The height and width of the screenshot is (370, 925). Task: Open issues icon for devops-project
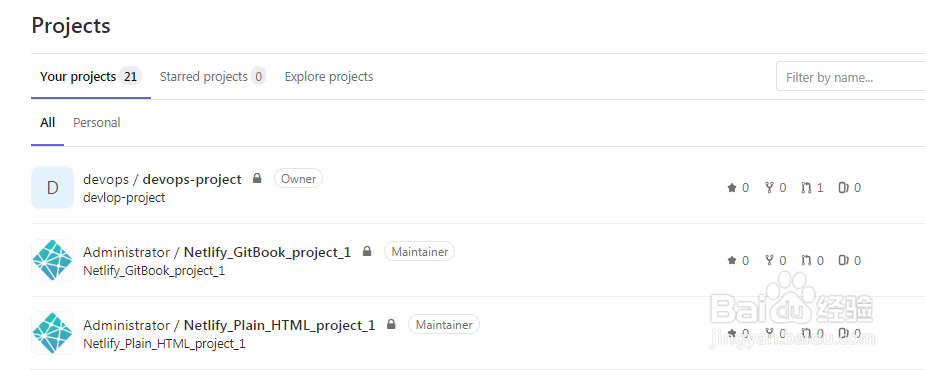pyautogui.click(x=844, y=188)
